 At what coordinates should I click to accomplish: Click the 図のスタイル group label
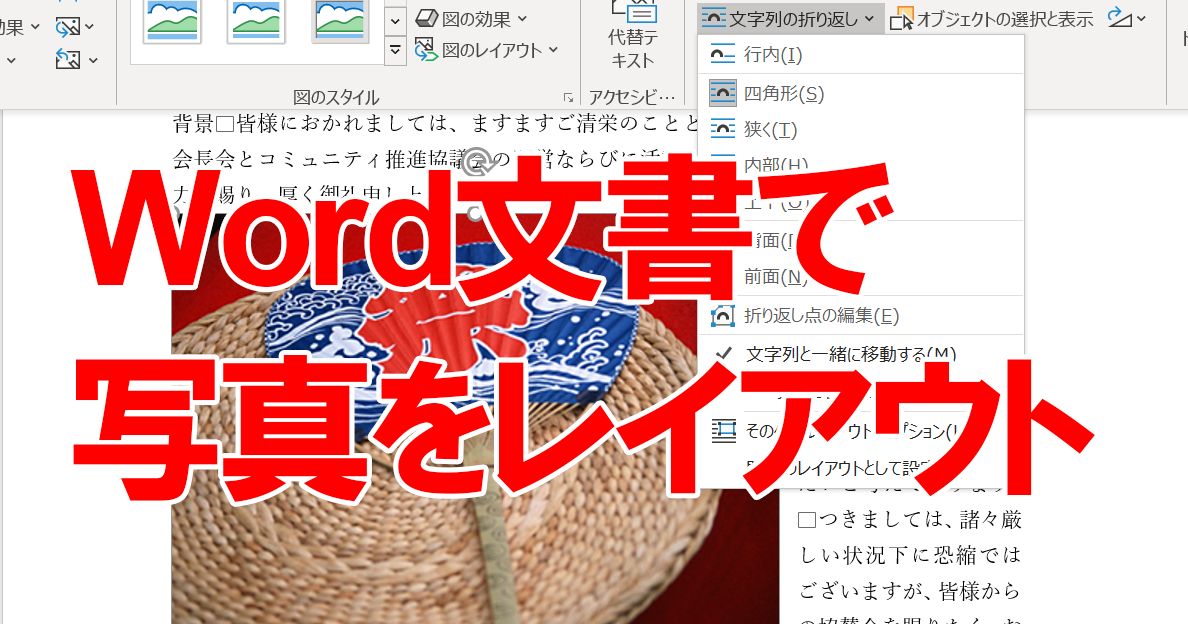point(336,98)
